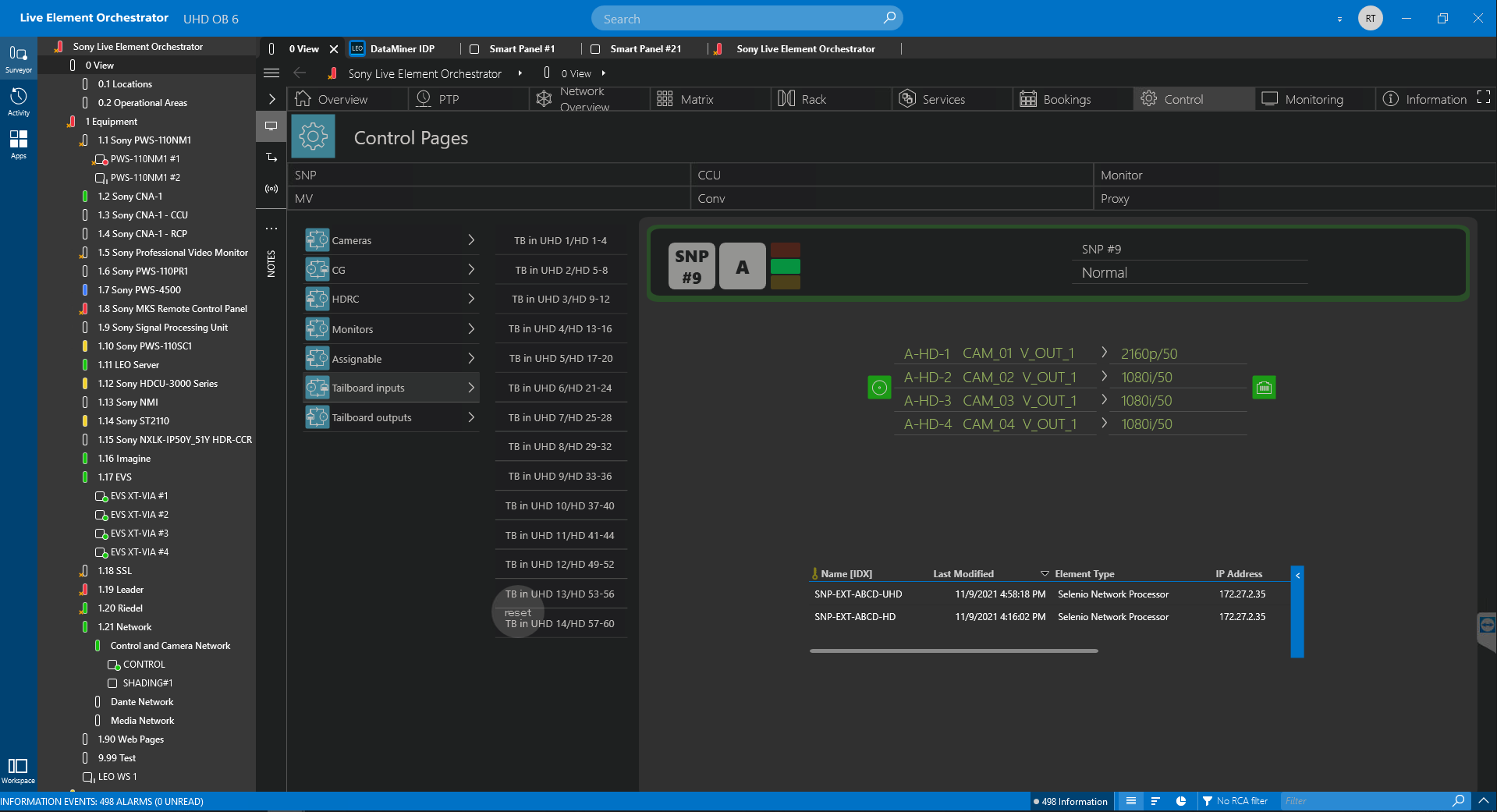Open the Apps sidebar icon
Image resolution: width=1497 pixels, height=812 pixels.
18,144
